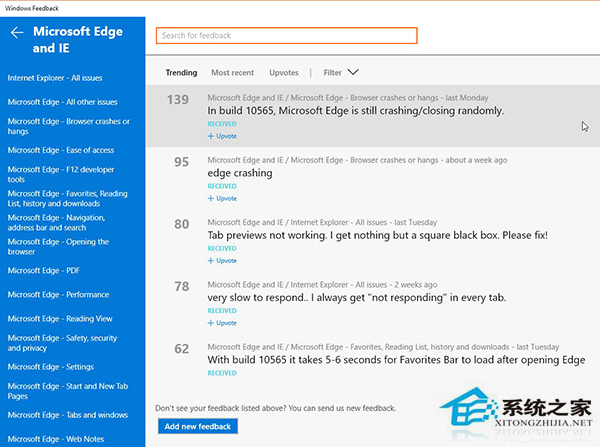Open Start and New Tab Pages category
The height and width of the screenshot is (447, 600).
(x=68, y=392)
